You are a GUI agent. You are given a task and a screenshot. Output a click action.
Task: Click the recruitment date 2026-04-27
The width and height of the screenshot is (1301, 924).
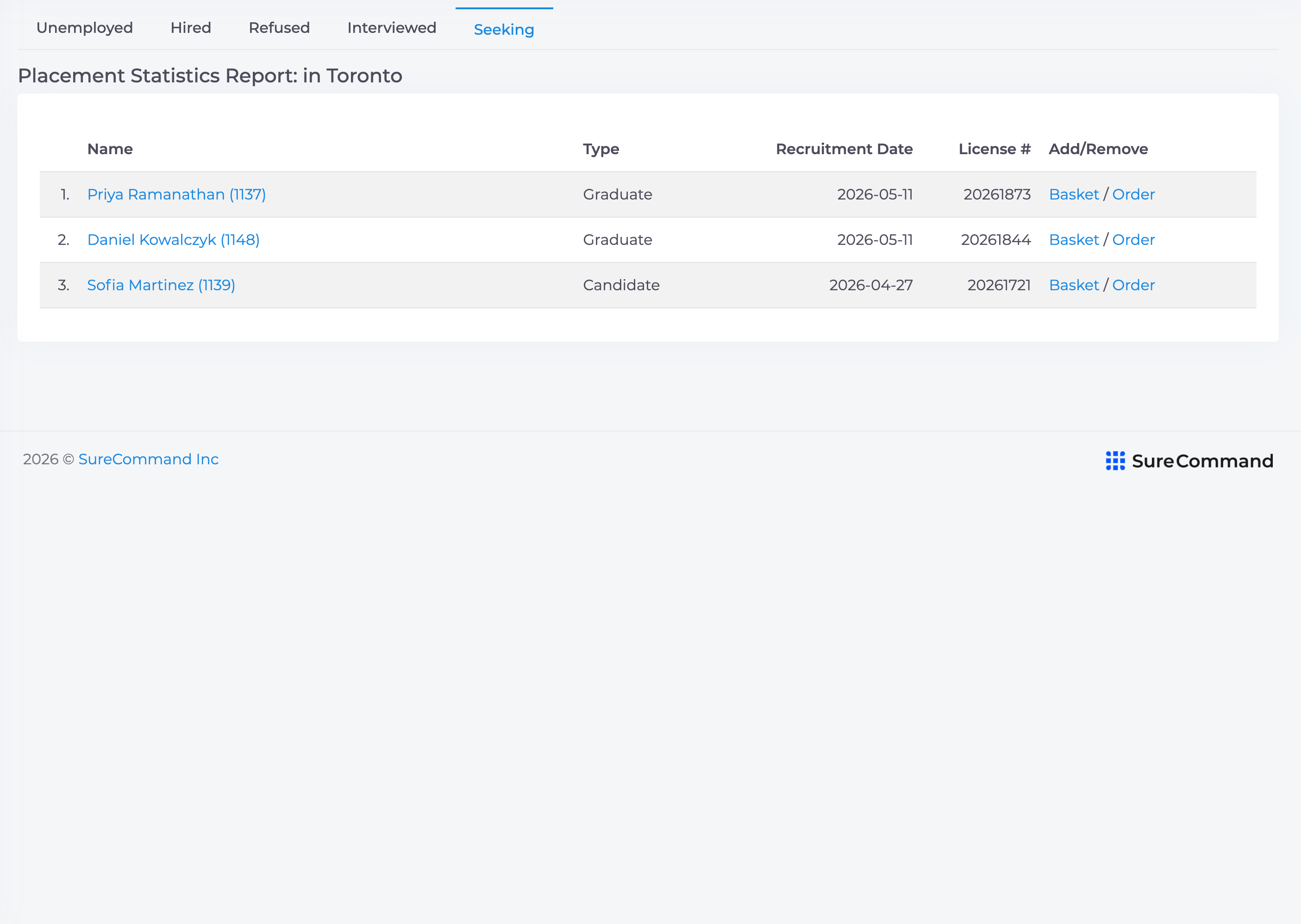coord(871,285)
